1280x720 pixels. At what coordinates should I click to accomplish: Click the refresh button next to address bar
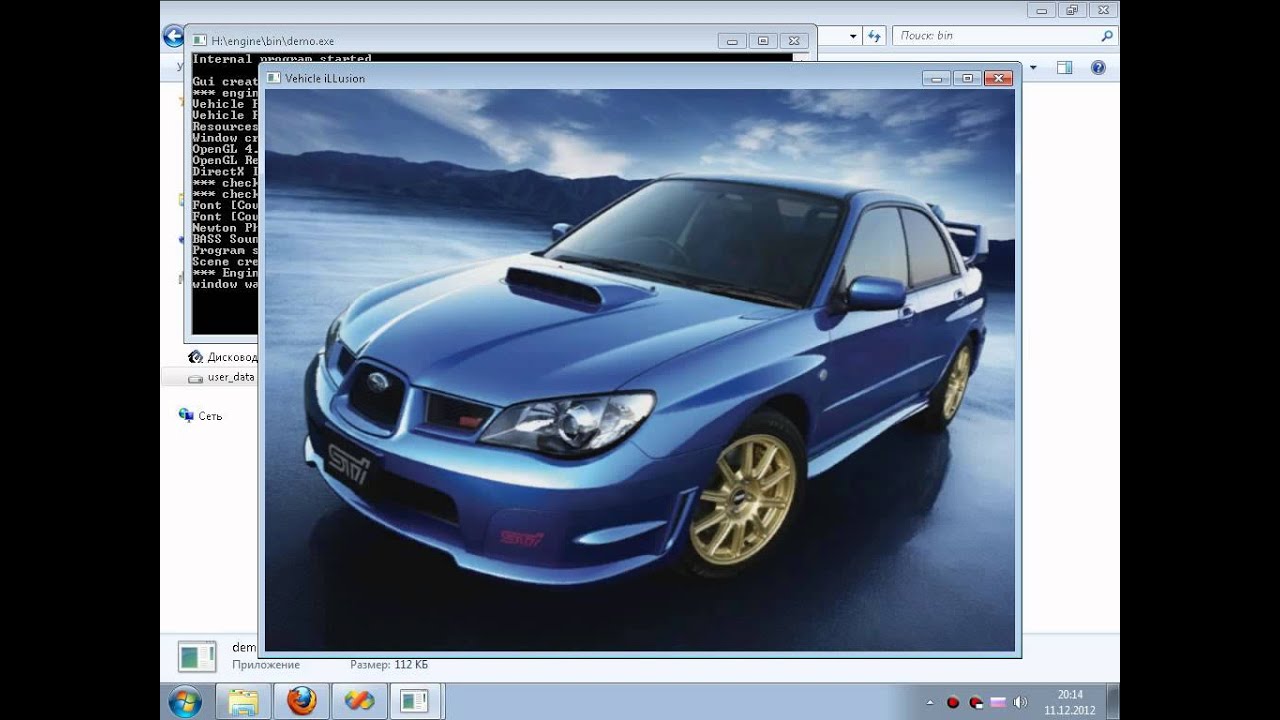(x=875, y=36)
